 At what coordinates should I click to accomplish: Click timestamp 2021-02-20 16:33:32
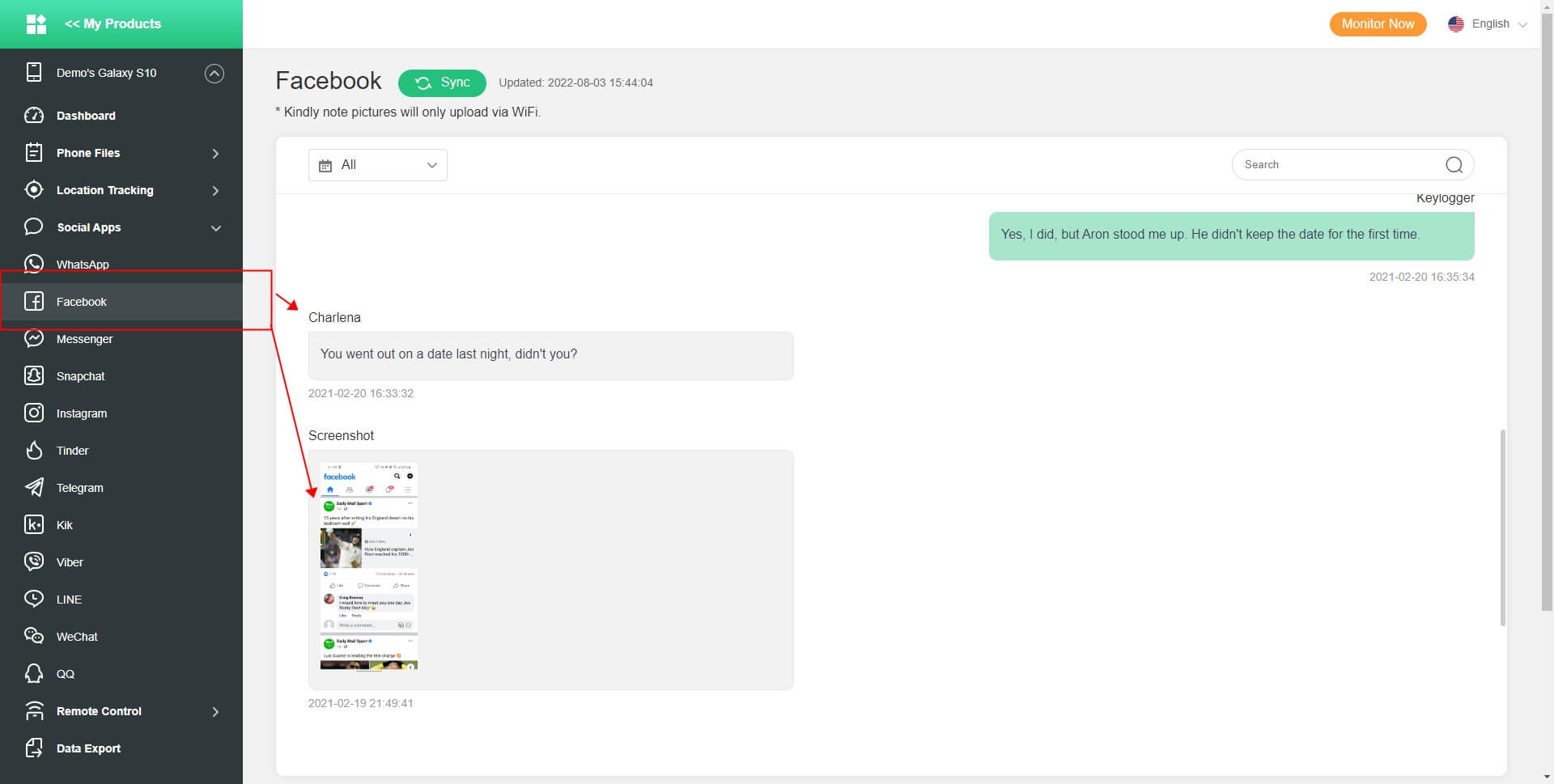pos(361,393)
